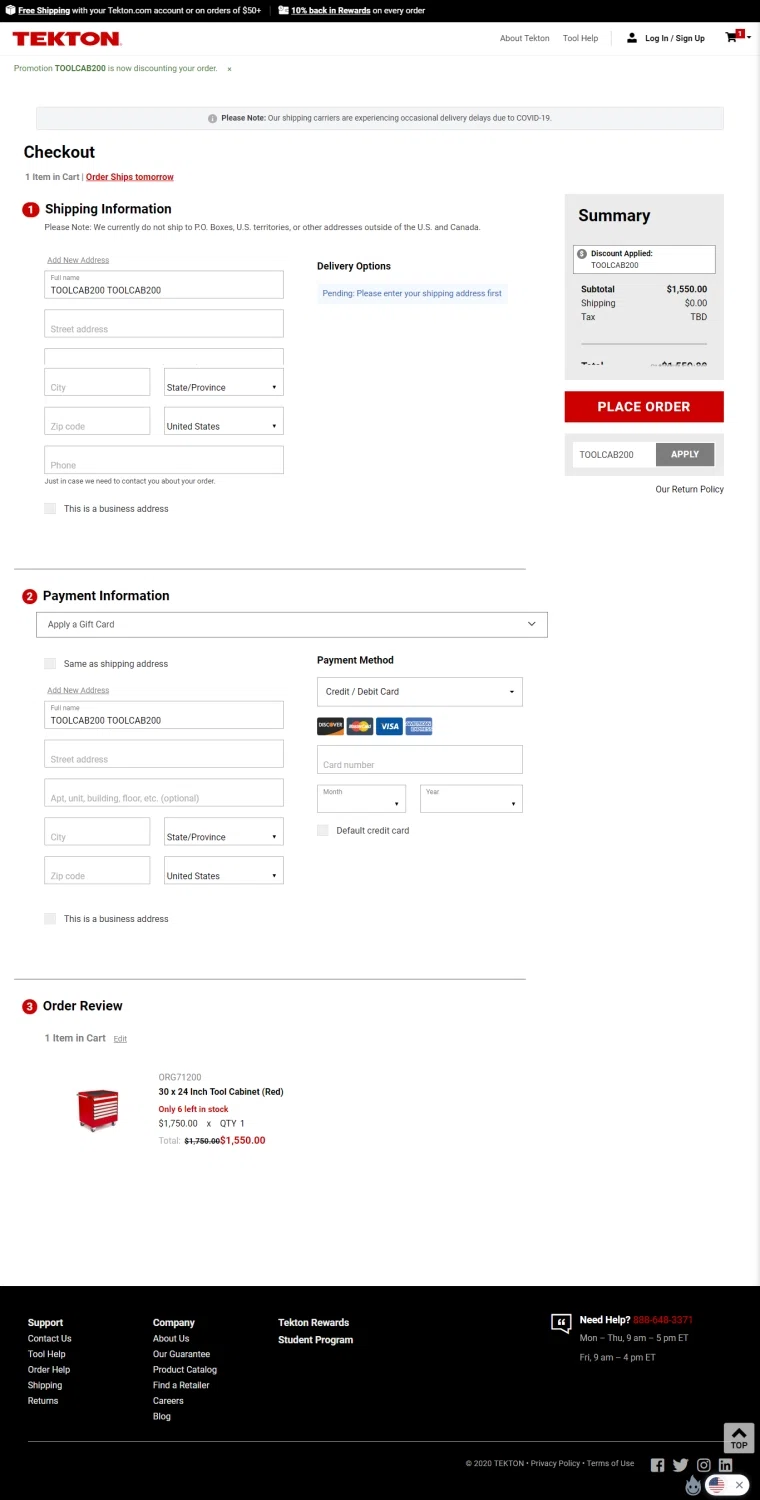Check shipping 'This is a business address'
Viewport: 760px width, 1500px height.
point(50,508)
